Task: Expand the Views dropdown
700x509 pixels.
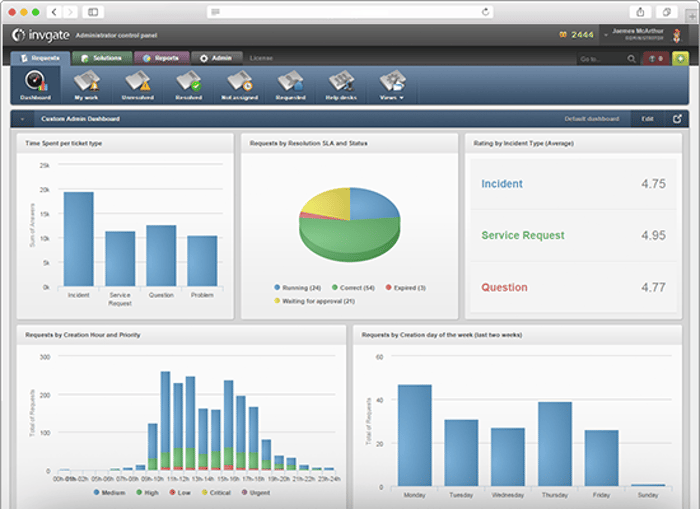Action: pyautogui.click(x=392, y=84)
